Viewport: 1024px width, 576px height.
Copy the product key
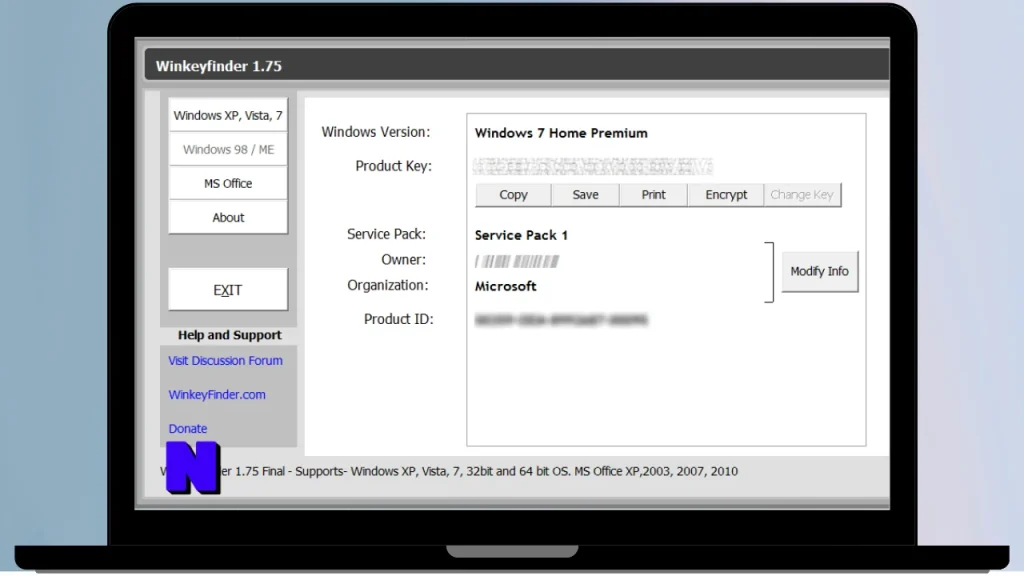pyautogui.click(x=513, y=195)
